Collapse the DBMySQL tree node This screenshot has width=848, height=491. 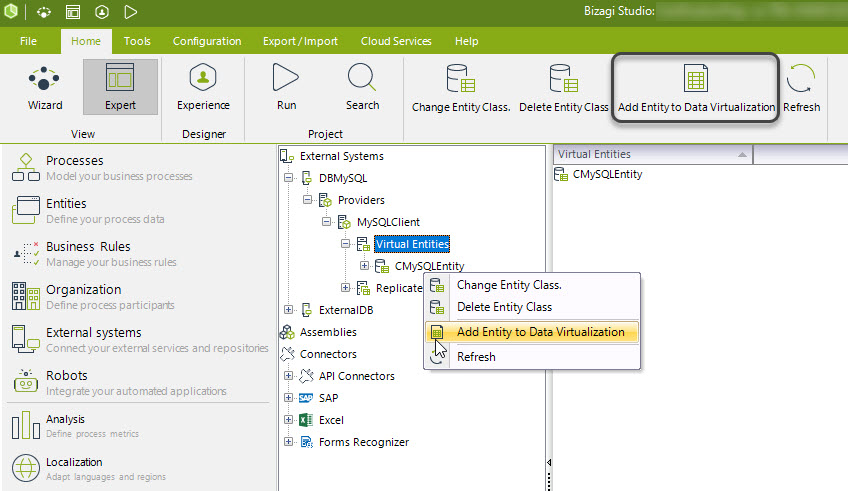288,178
